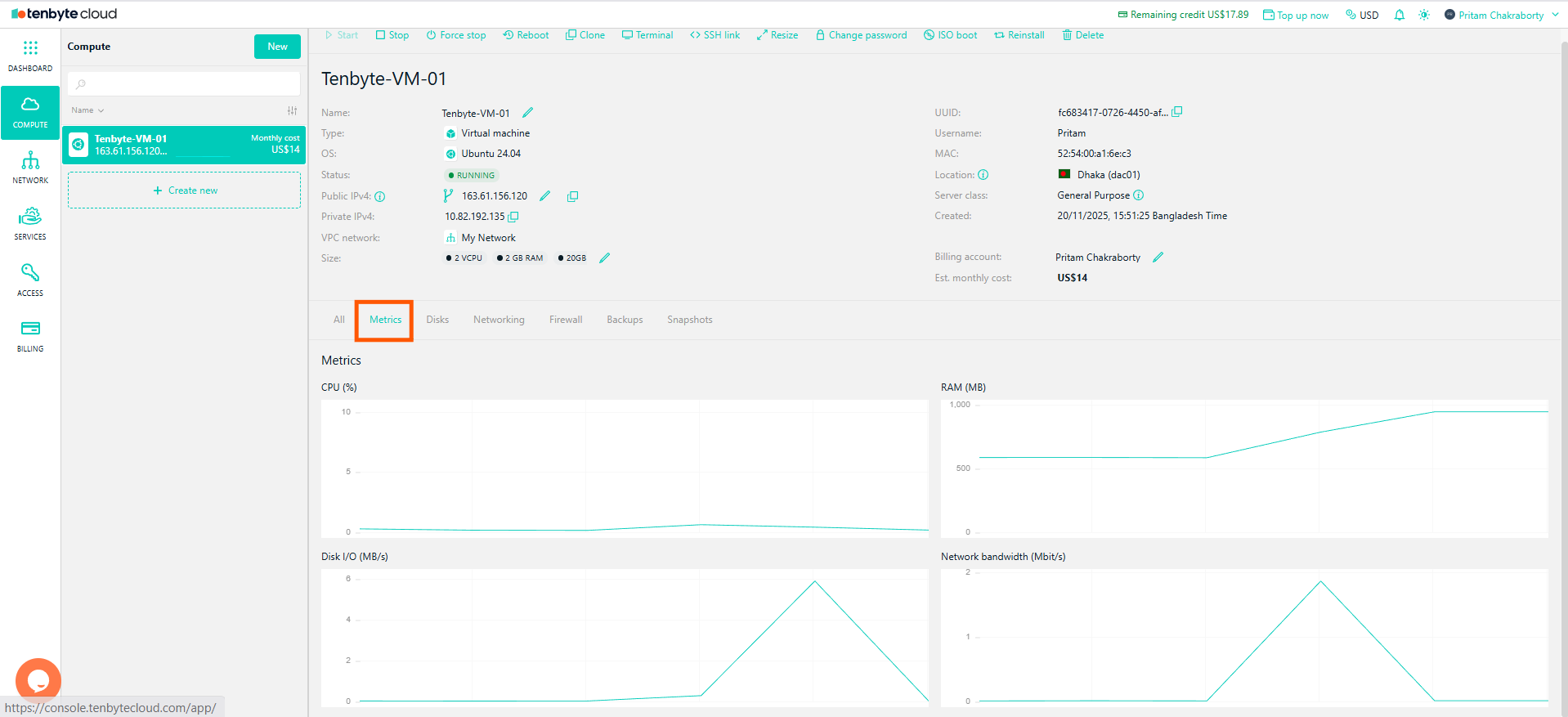Click the Stop toolbar action
Viewport: 1568px width, 717px height.
[x=392, y=35]
